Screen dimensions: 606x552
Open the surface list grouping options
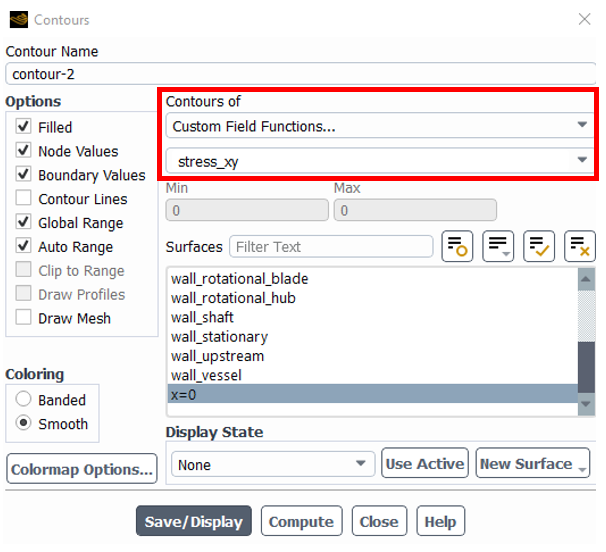[498, 246]
